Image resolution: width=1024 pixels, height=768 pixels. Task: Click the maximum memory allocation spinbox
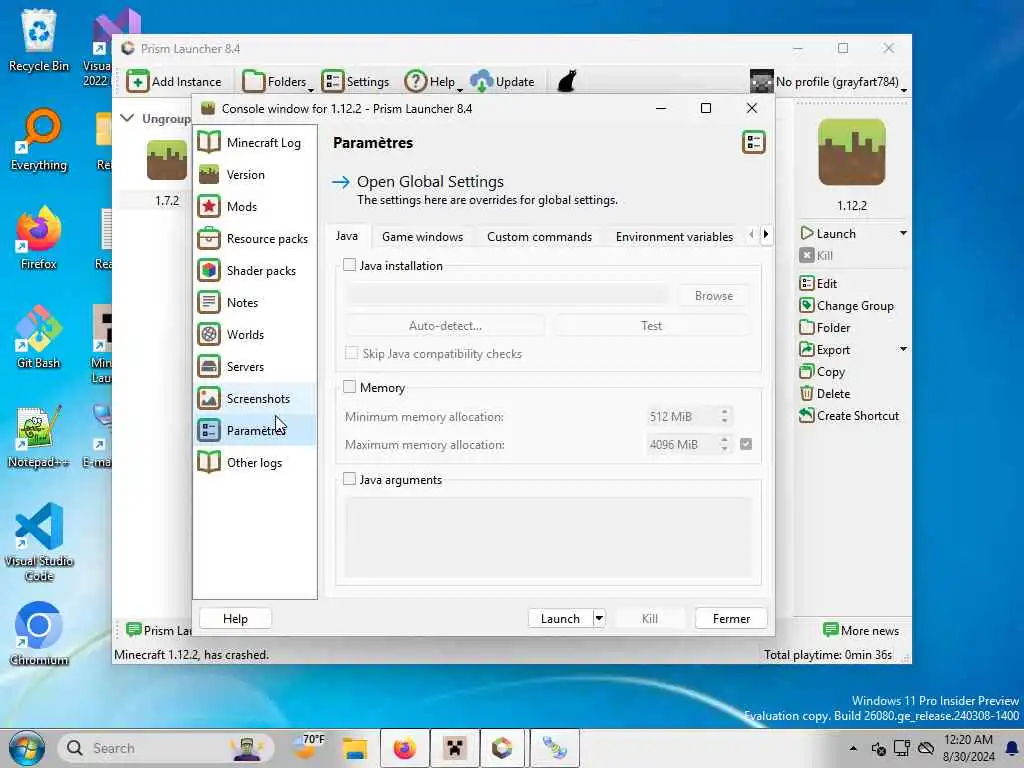tap(689, 445)
